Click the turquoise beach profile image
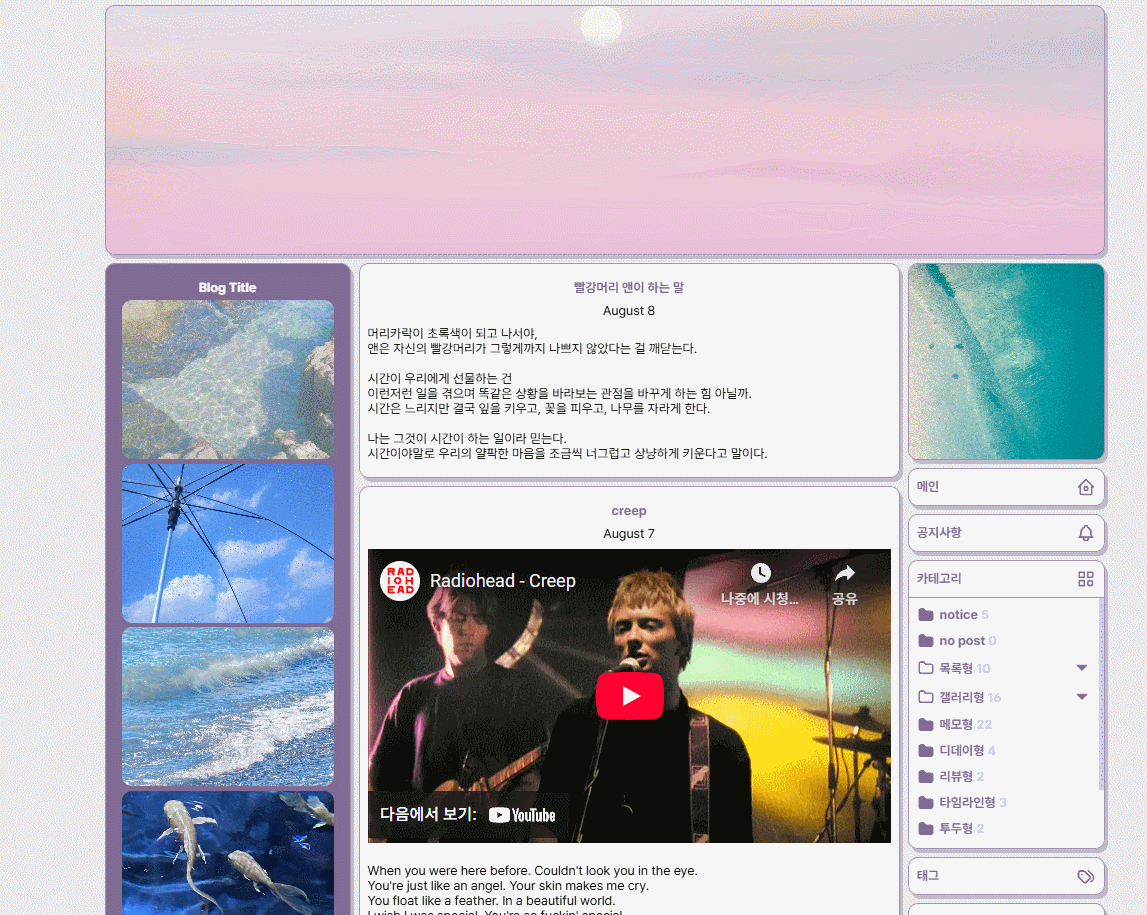 tap(1006, 361)
